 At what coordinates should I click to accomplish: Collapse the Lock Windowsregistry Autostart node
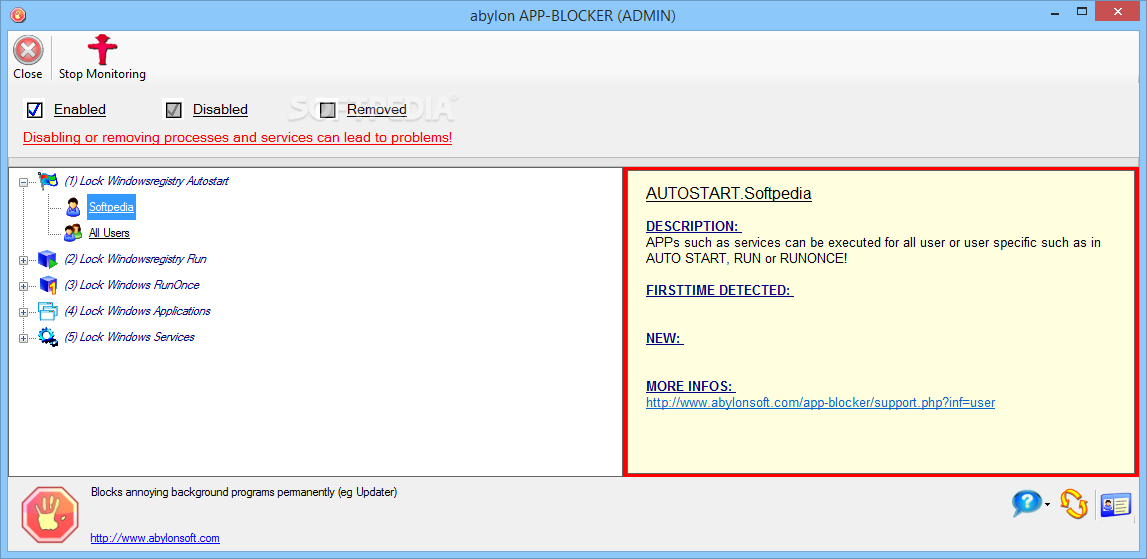pyautogui.click(x=23, y=181)
